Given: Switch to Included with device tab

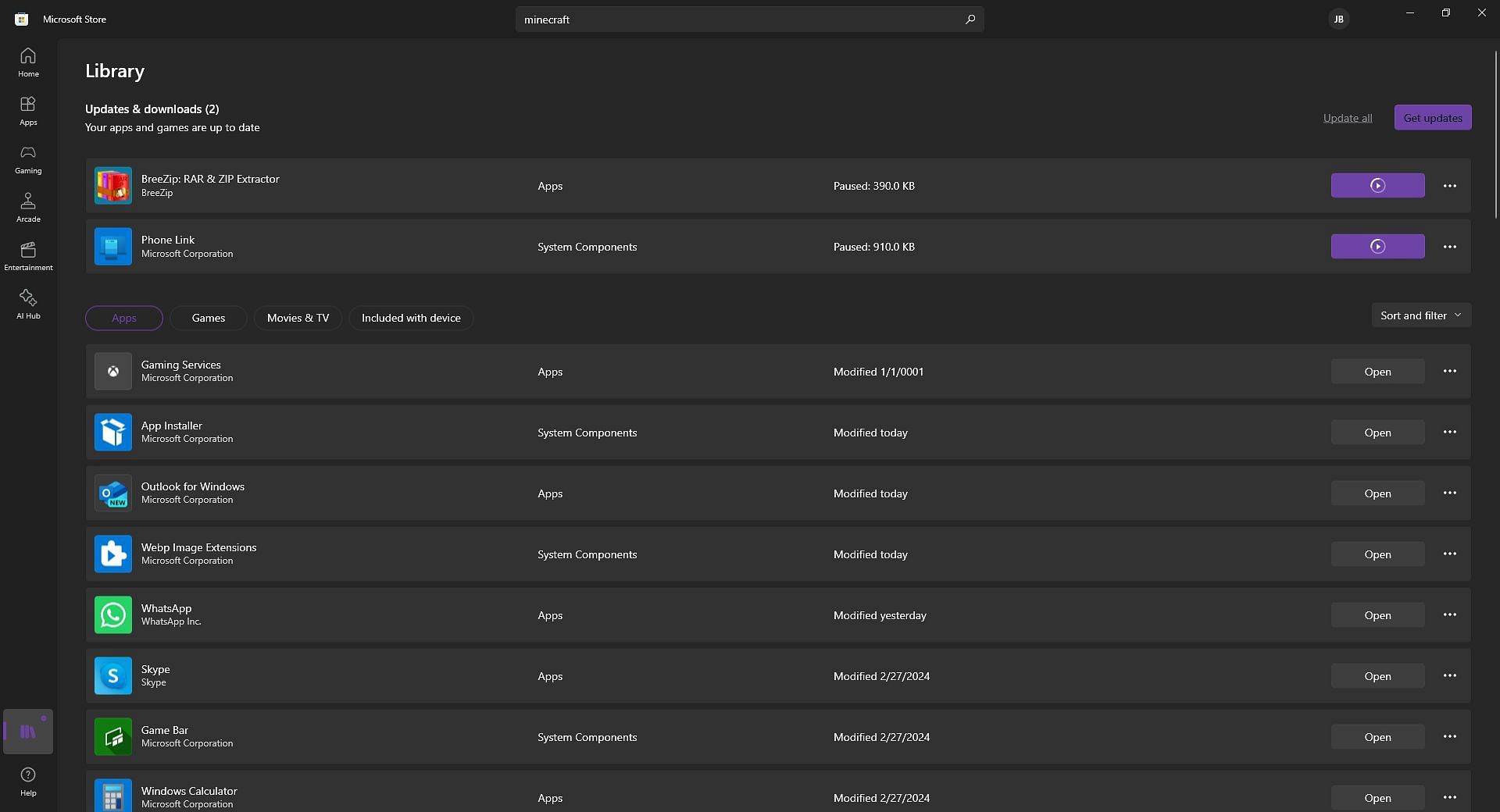Looking at the screenshot, I should click(x=411, y=318).
